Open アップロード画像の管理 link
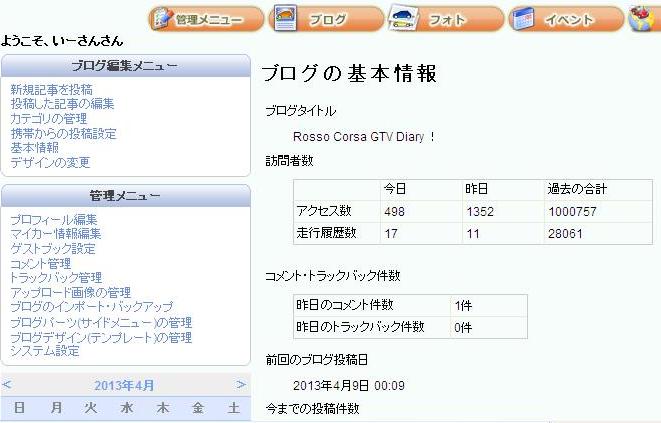The width and height of the screenshot is (661, 423). [x=70, y=293]
